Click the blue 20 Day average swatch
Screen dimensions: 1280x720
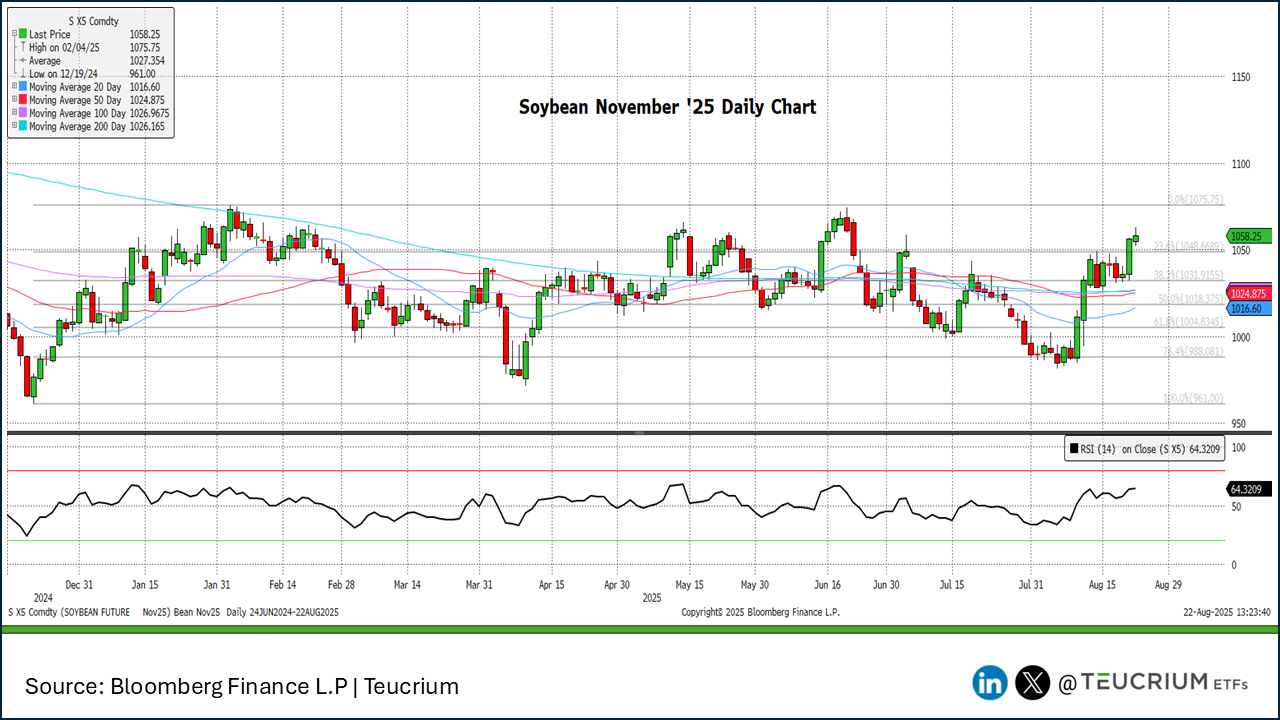[23, 87]
